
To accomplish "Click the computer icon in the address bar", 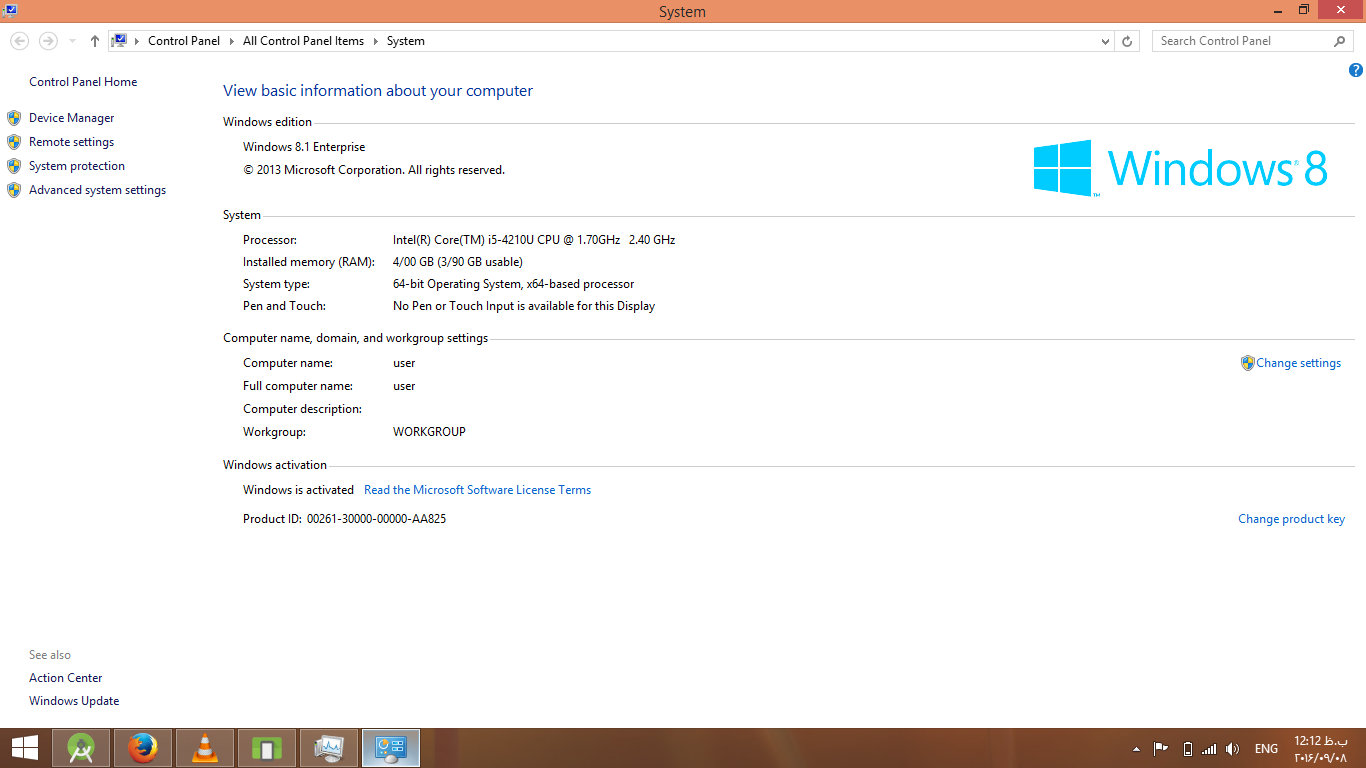I will (119, 41).
